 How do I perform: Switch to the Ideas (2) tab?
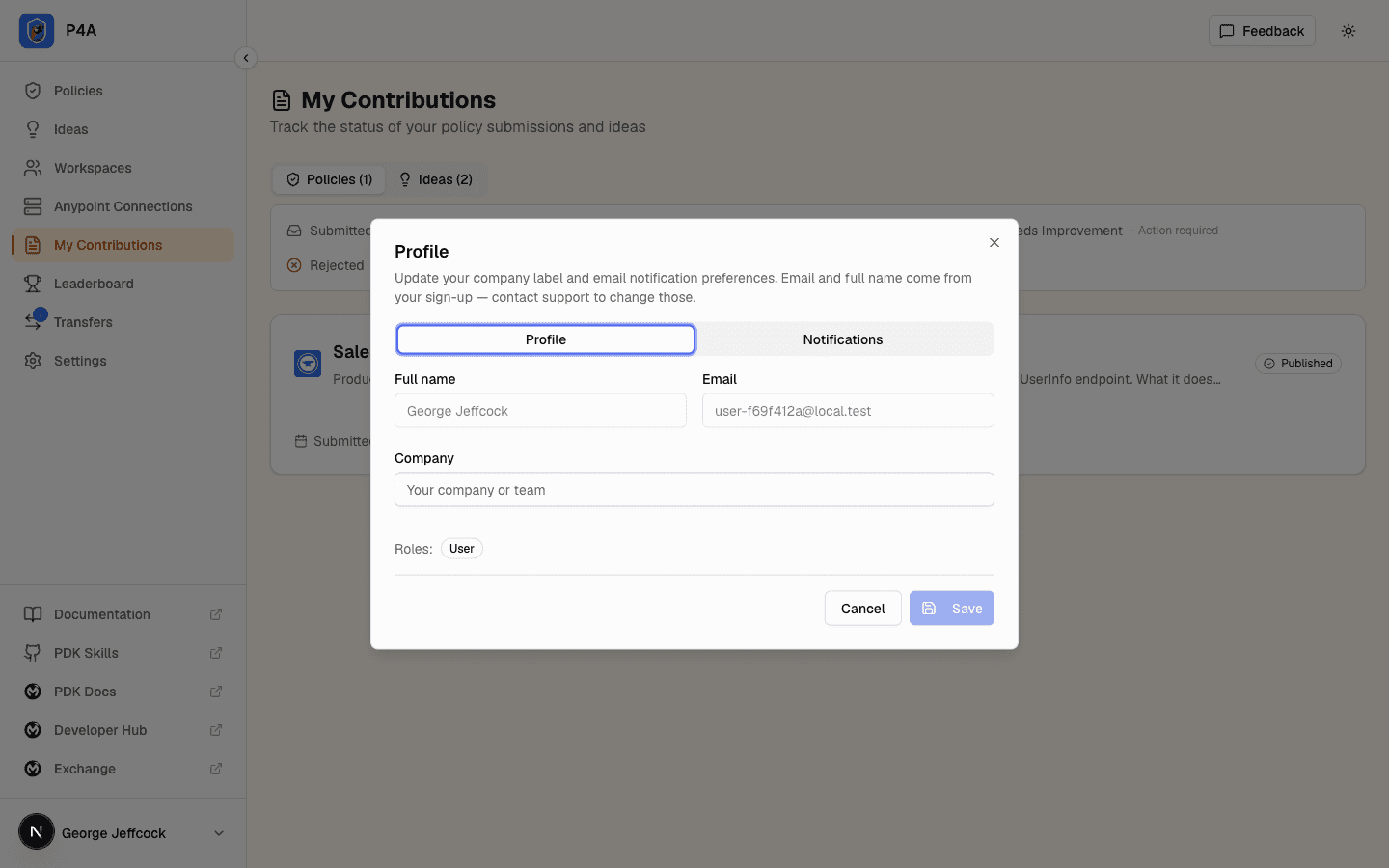[x=436, y=179]
